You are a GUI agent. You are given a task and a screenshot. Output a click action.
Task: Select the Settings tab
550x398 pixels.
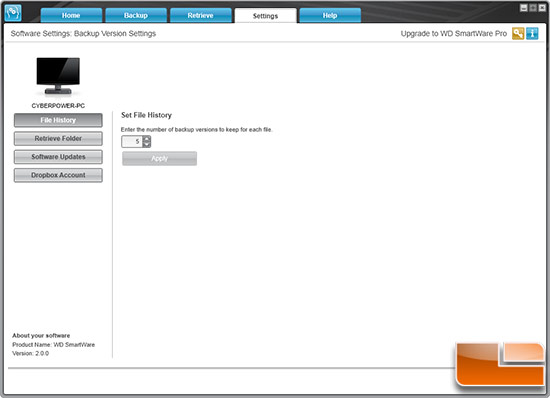click(x=266, y=16)
